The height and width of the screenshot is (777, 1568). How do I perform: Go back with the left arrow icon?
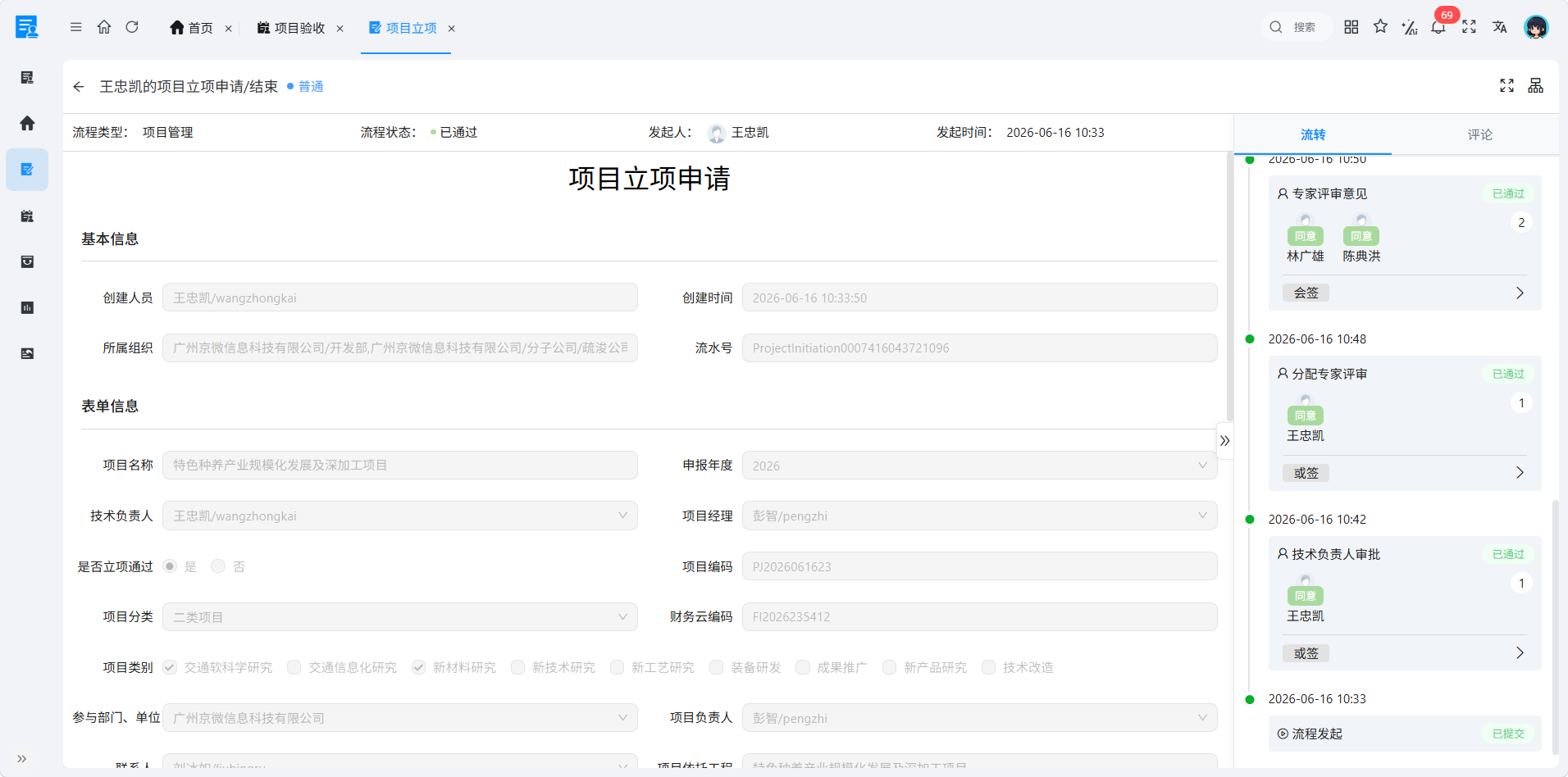[x=79, y=86]
